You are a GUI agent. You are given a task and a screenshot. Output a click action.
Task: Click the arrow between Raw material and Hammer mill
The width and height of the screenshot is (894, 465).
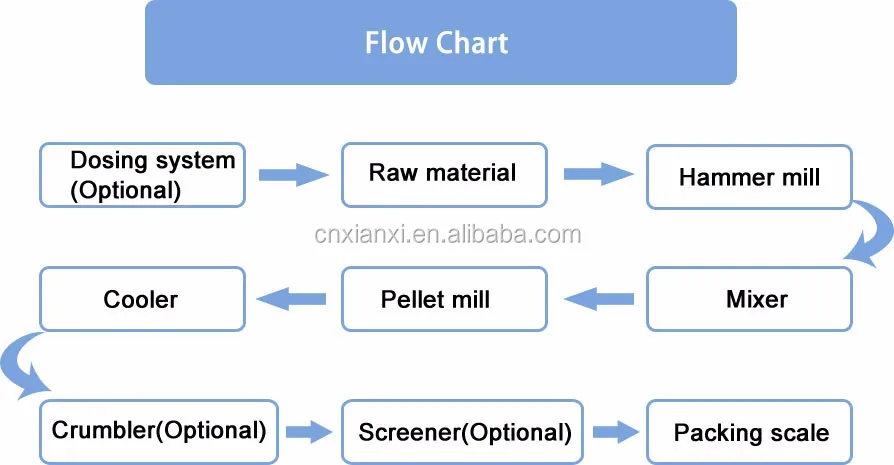[598, 175]
